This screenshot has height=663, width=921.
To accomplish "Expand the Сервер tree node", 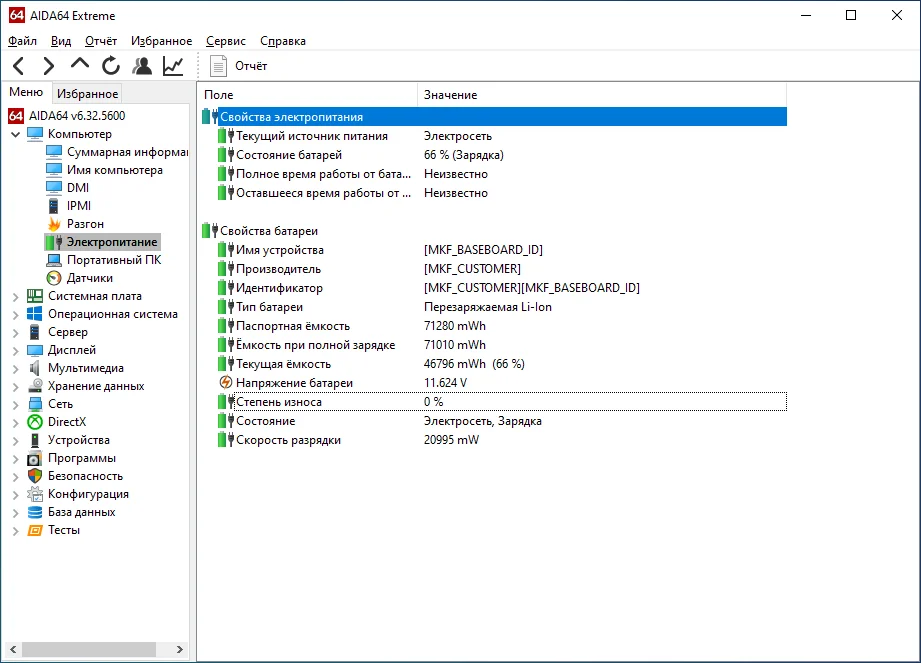I will pos(15,333).
